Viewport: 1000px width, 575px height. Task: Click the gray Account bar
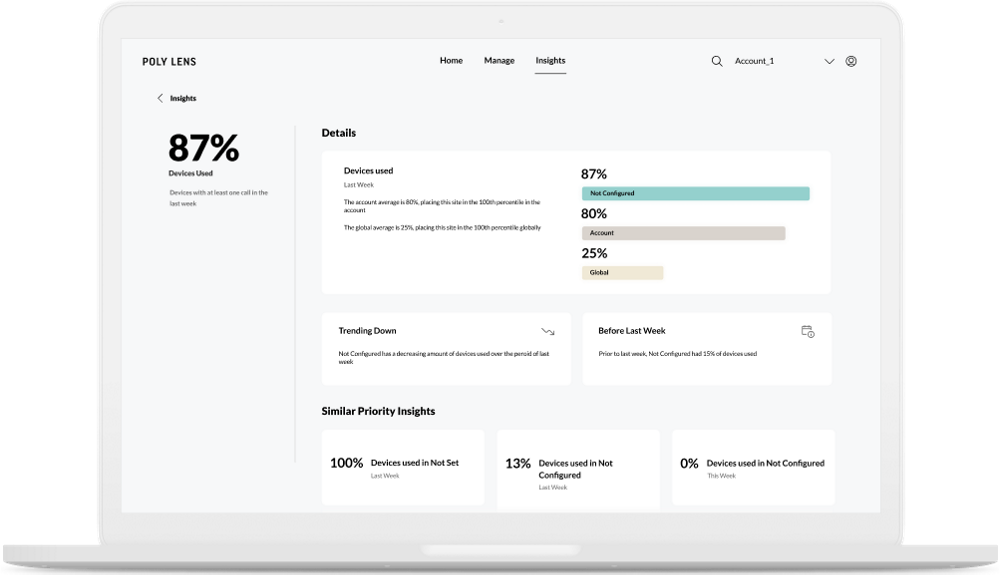click(x=682, y=233)
